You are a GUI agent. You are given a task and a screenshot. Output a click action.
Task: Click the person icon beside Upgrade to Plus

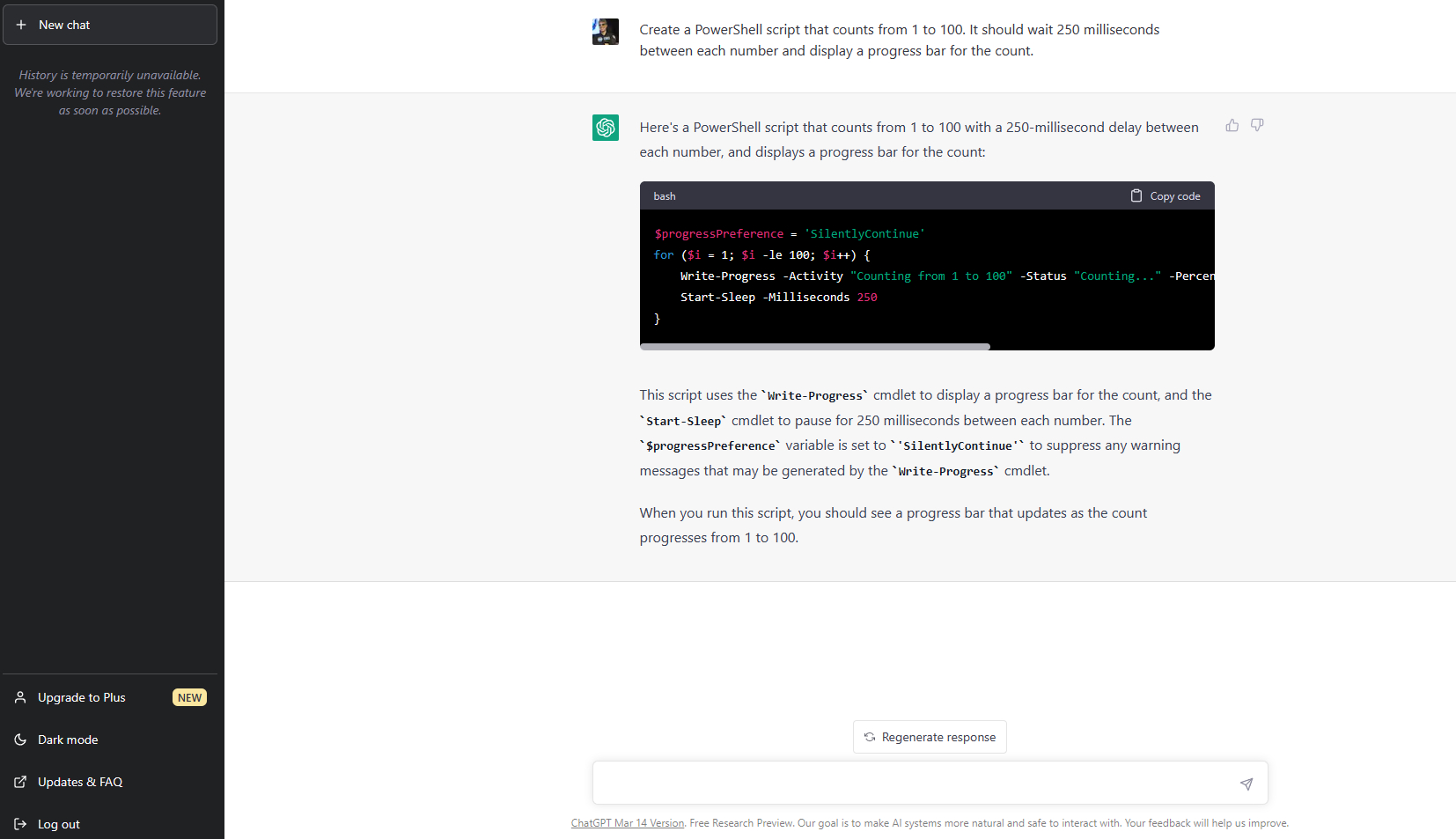pos(20,697)
